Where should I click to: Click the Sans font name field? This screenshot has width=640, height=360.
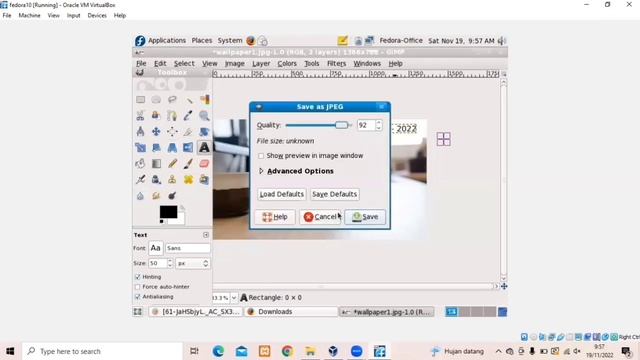tap(188, 248)
